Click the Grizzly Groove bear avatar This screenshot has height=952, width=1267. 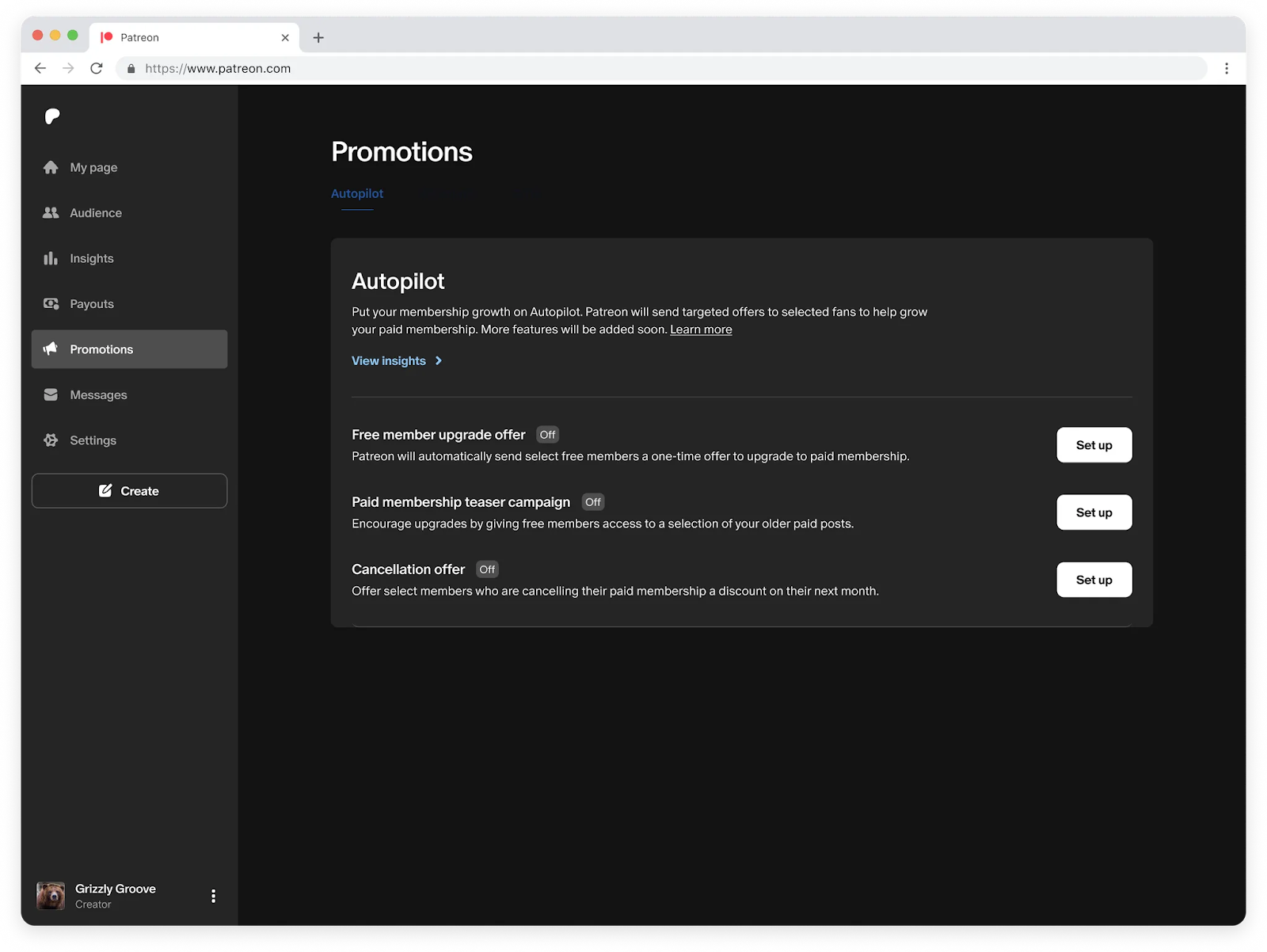click(x=51, y=896)
